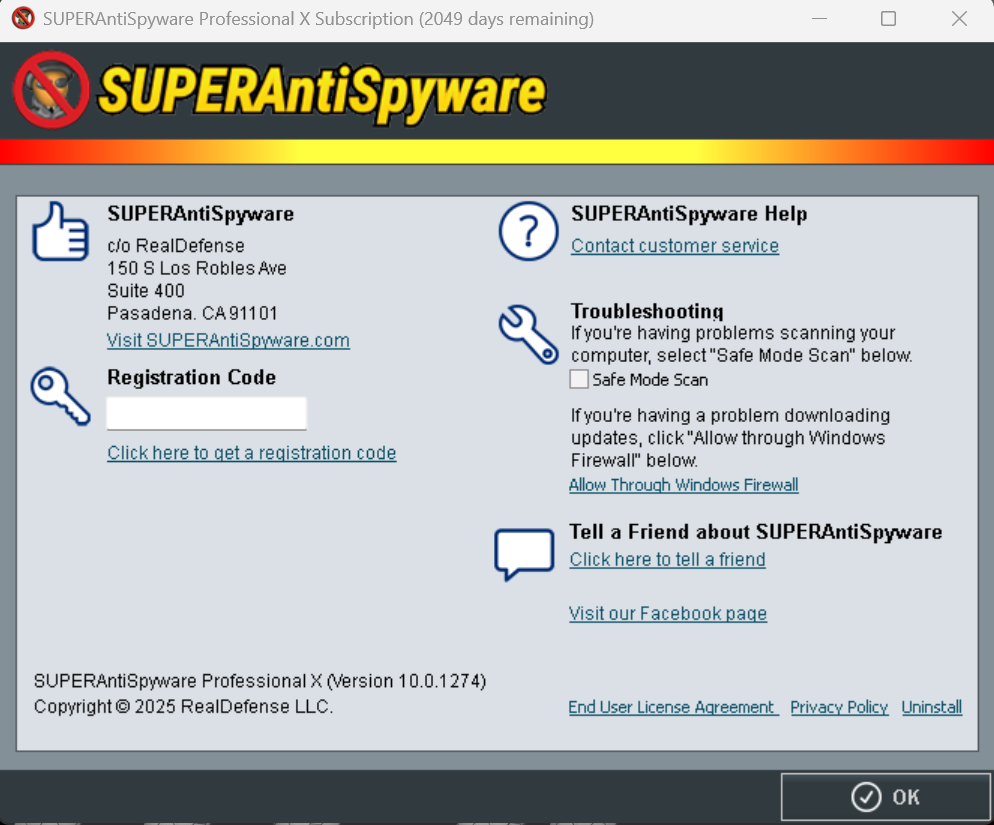
Task: Open the Privacy Policy link
Action: point(839,707)
